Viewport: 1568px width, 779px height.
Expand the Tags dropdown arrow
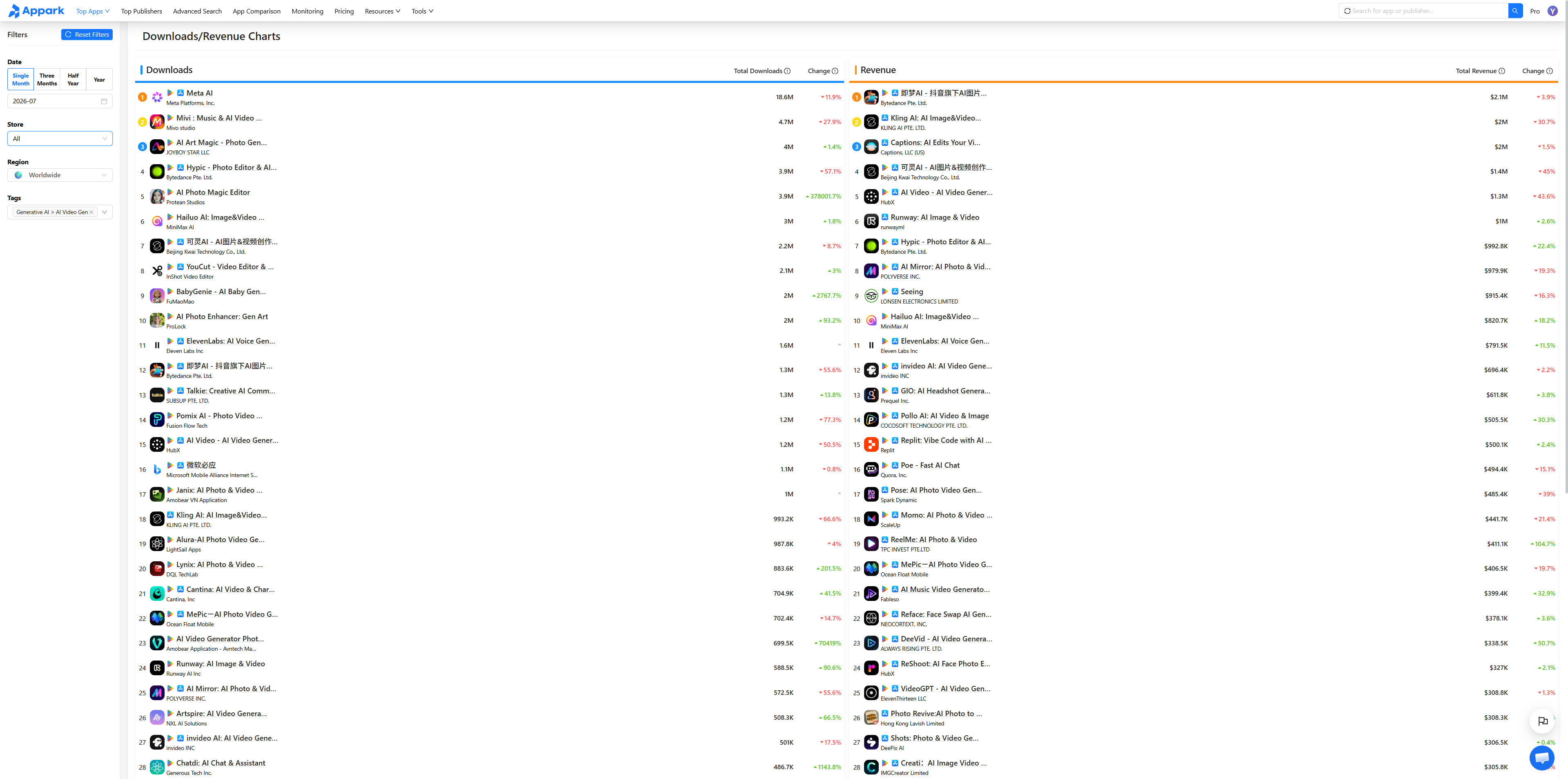click(x=105, y=212)
